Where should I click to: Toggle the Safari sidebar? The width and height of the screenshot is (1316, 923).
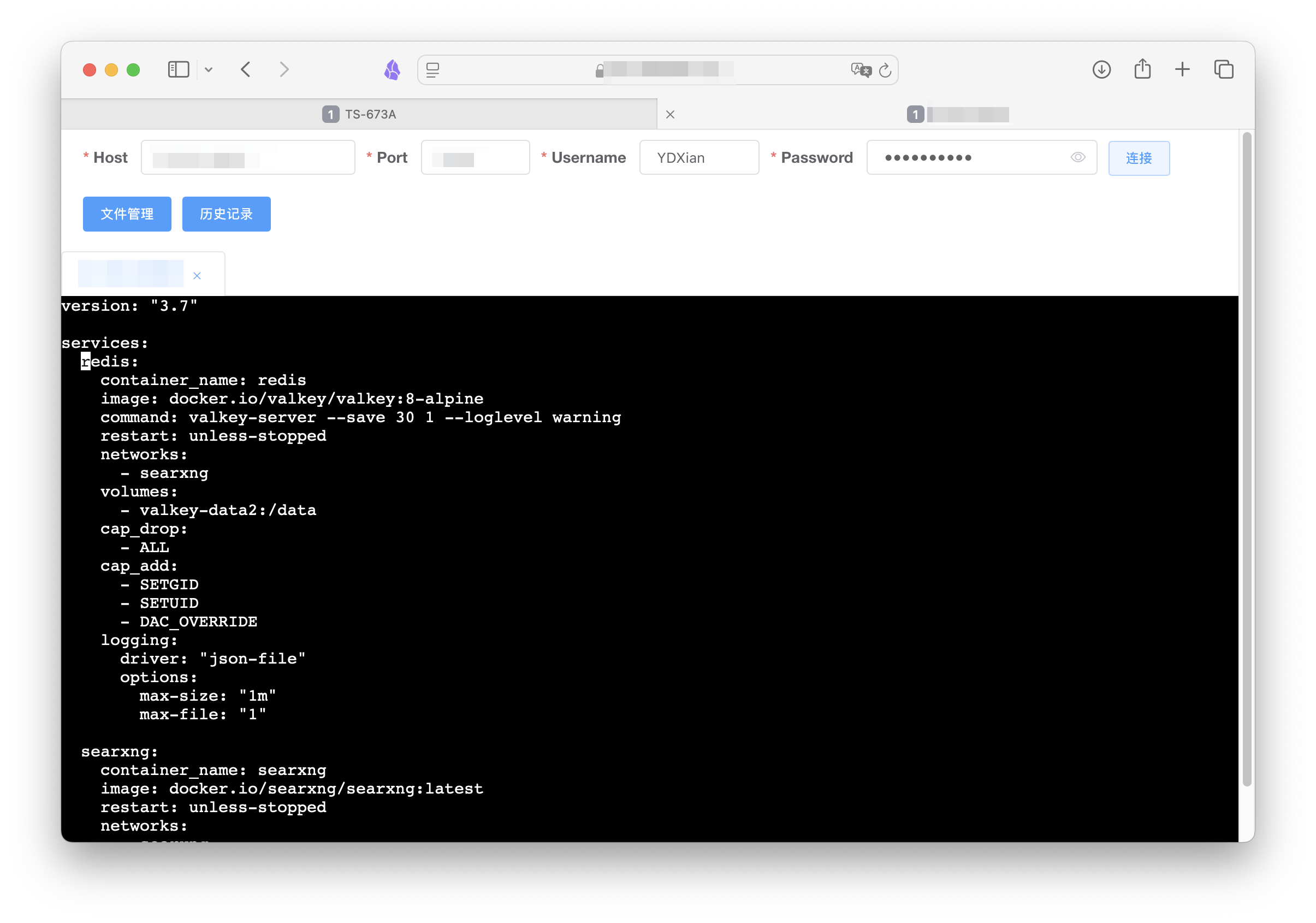(x=178, y=70)
